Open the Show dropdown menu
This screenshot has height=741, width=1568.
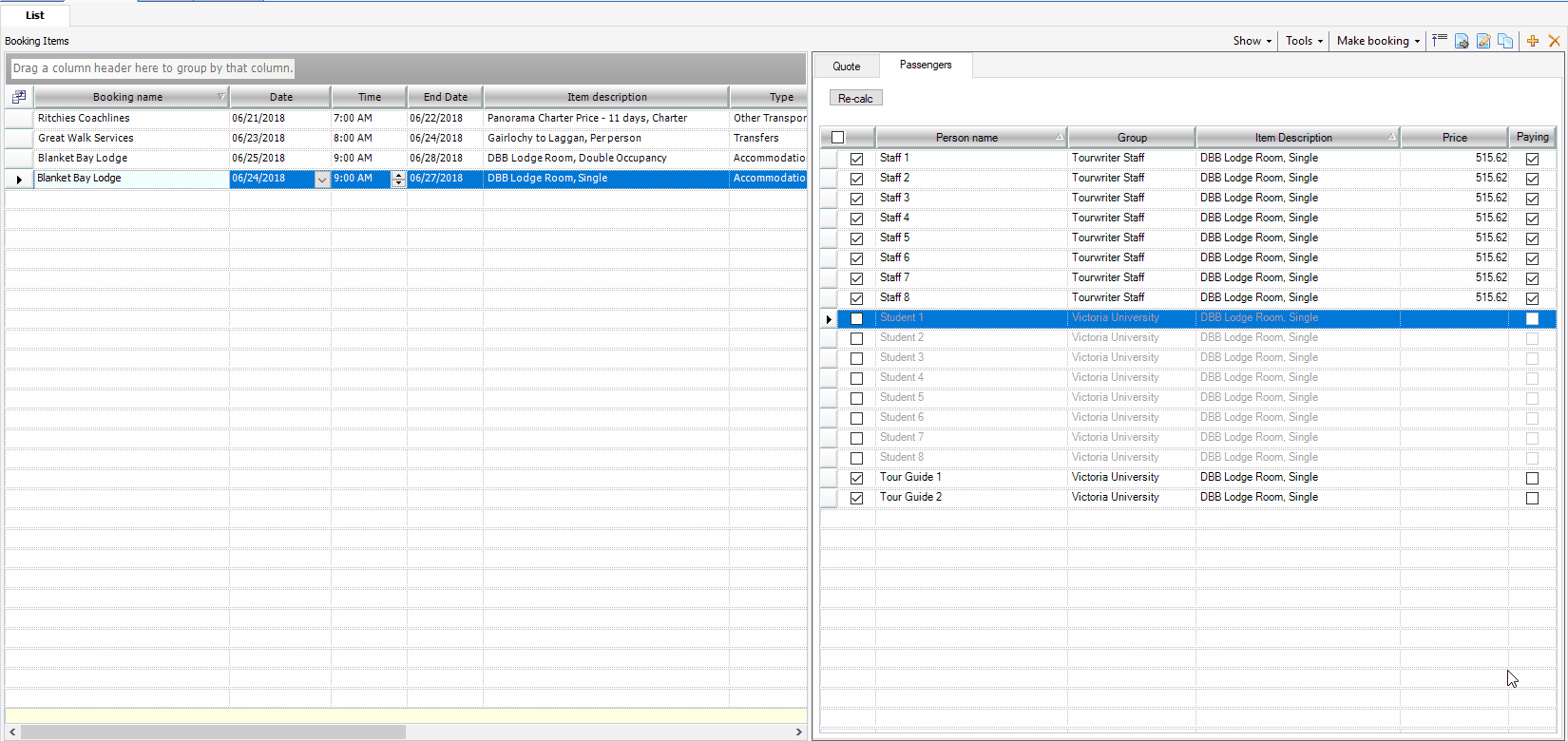1252,41
